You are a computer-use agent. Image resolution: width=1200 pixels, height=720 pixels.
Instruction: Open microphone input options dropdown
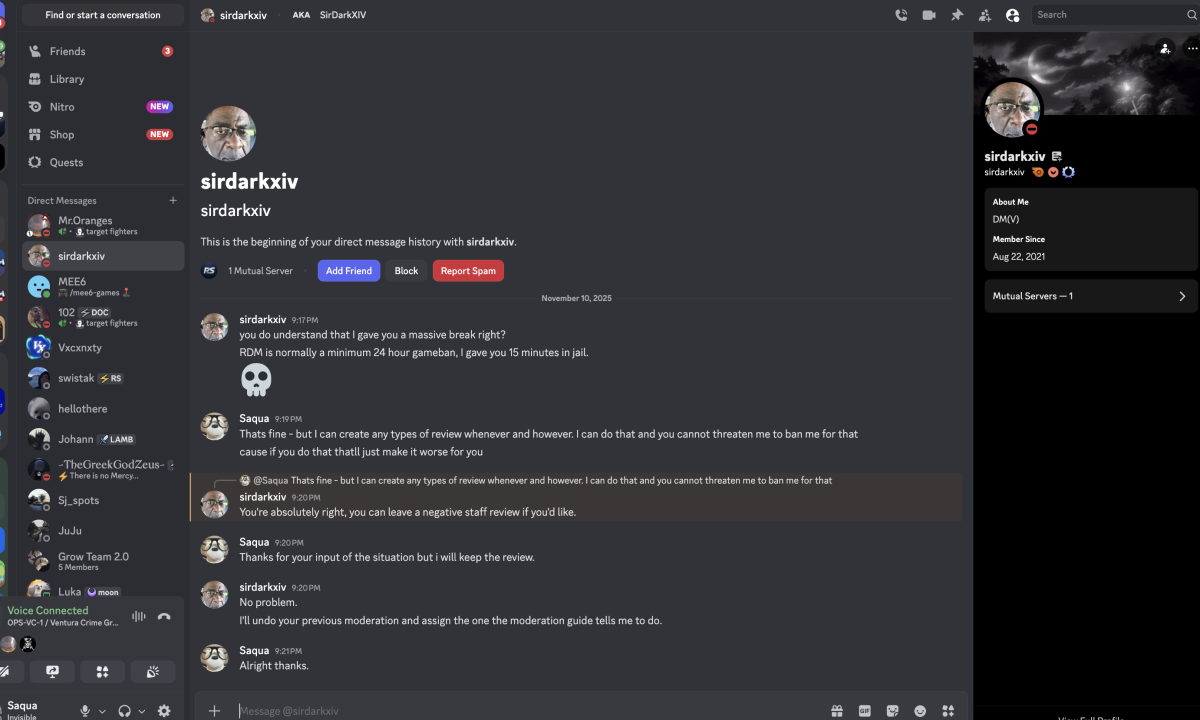click(x=102, y=711)
